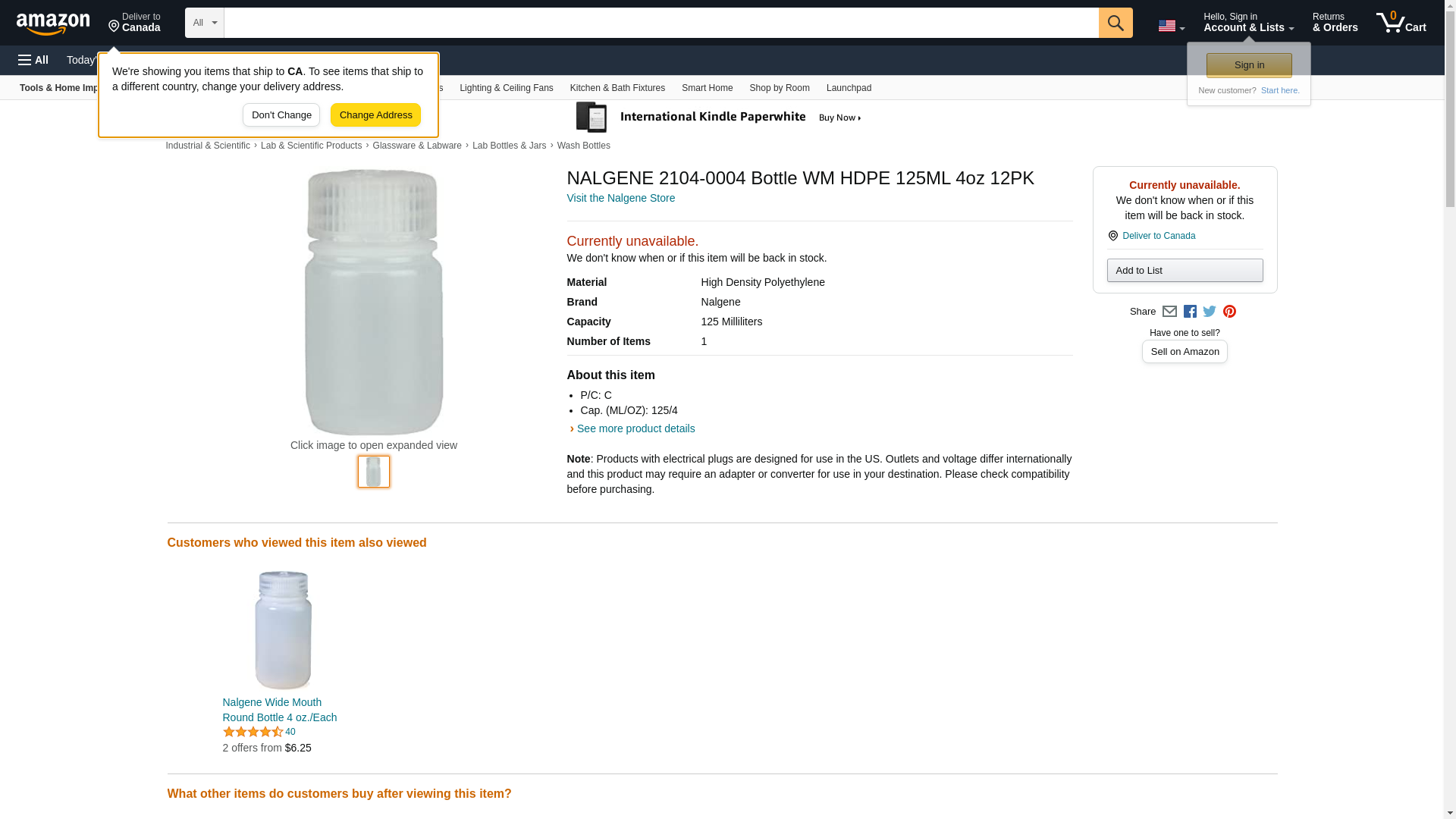The width and height of the screenshot is (1456, 819).
Task: Click the search magnifier button
Action: tap(1115, 23)
